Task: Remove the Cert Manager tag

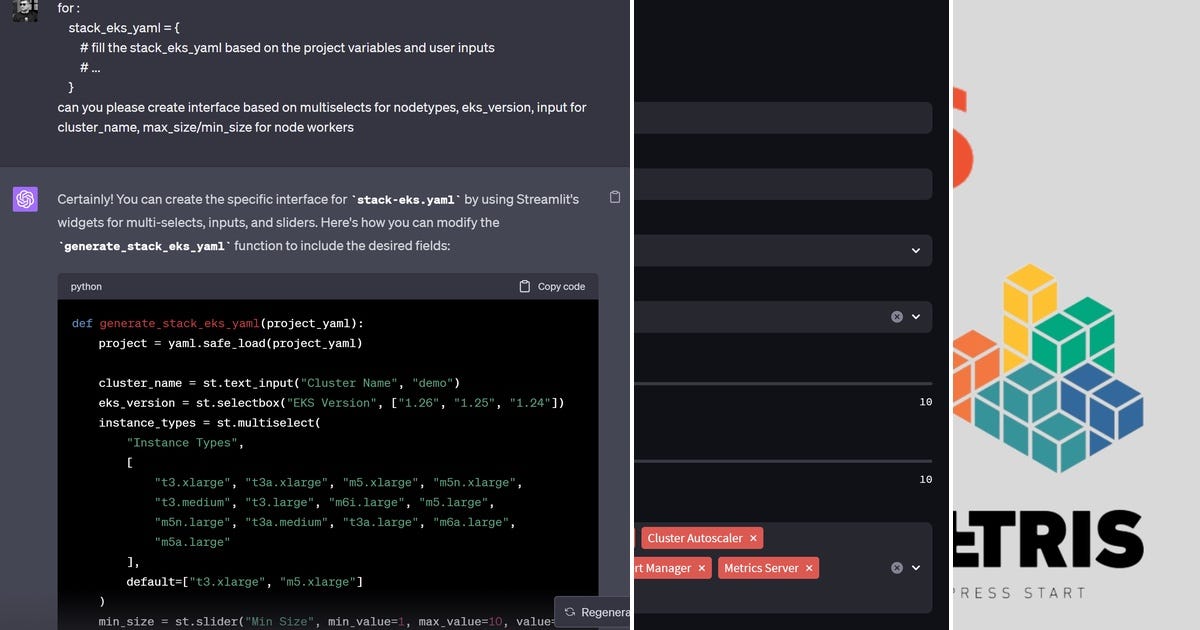Action: (702, 568)
